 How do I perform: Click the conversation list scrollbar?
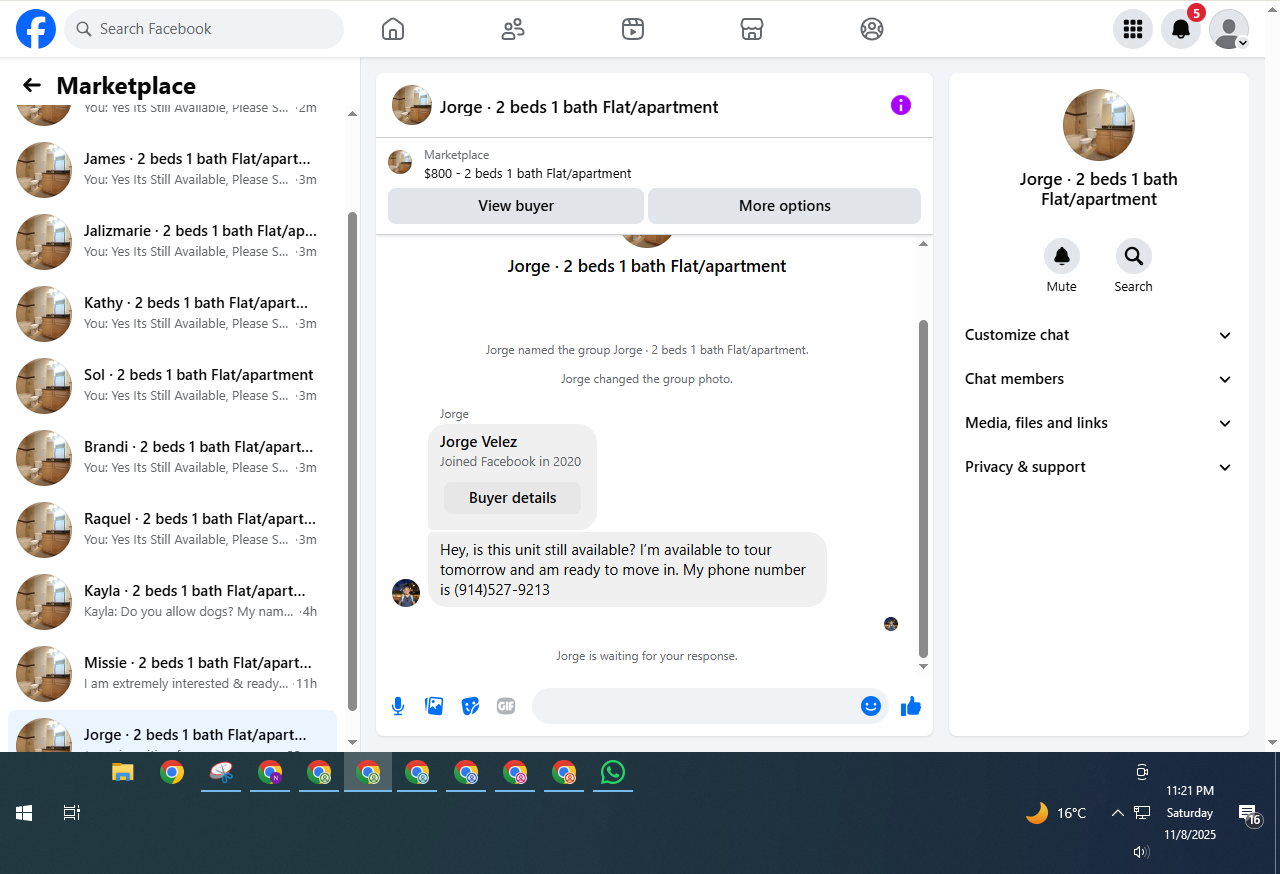pyautogui.click(x=352, y=460)
